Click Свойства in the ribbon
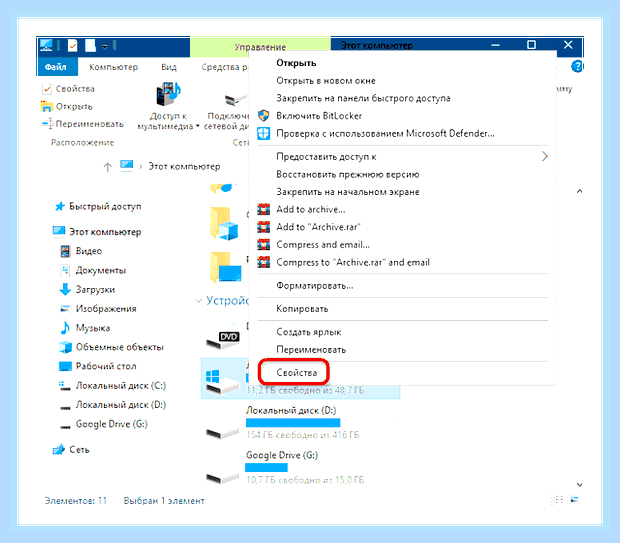 (x=68, y=89)
